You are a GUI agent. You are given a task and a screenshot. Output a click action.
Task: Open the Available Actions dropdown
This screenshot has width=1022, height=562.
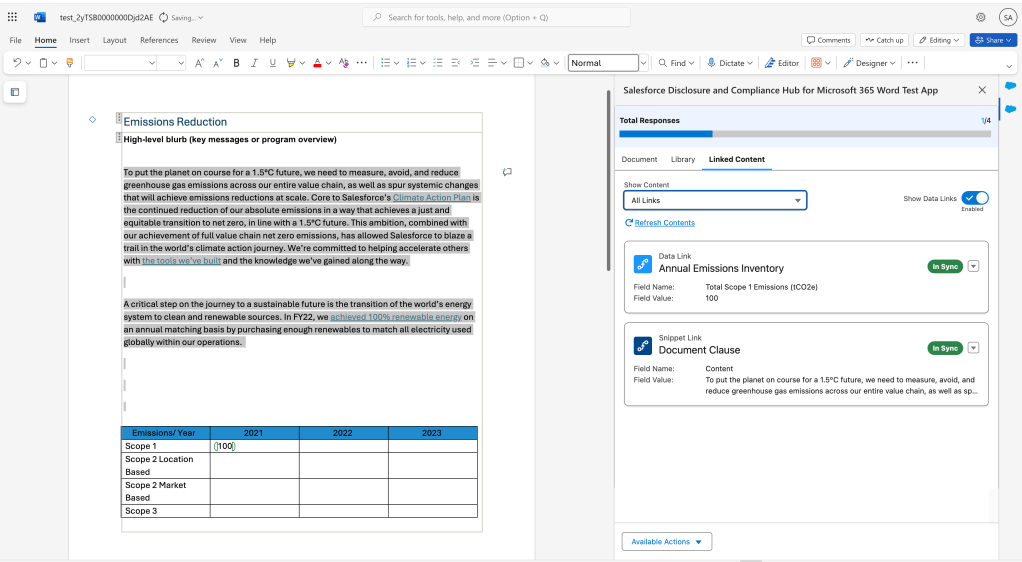tap(666, 542)
